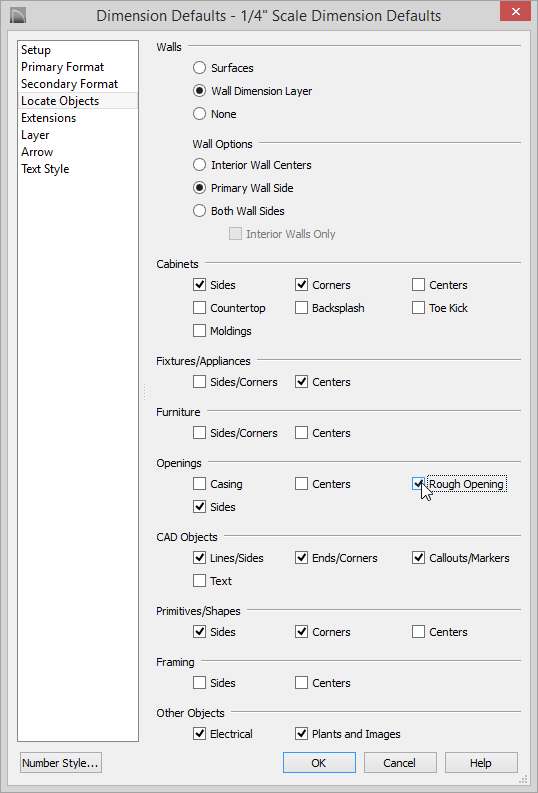The height and width of the screenshot is (793, 538).
Task: Select Both Wall Sides option
Action: pos(199,211)
